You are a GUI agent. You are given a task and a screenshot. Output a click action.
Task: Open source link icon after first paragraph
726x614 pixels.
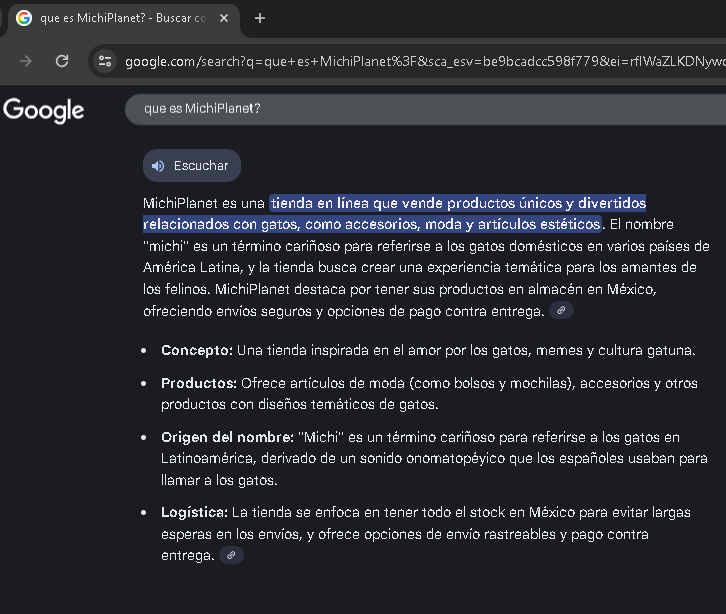(562, 311)
